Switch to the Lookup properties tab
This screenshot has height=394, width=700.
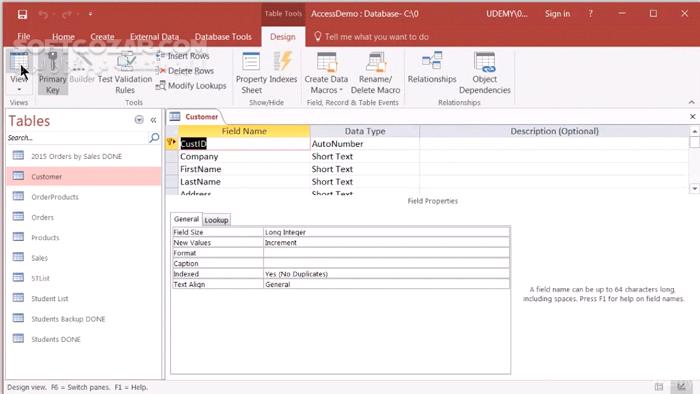coord(217,220)
